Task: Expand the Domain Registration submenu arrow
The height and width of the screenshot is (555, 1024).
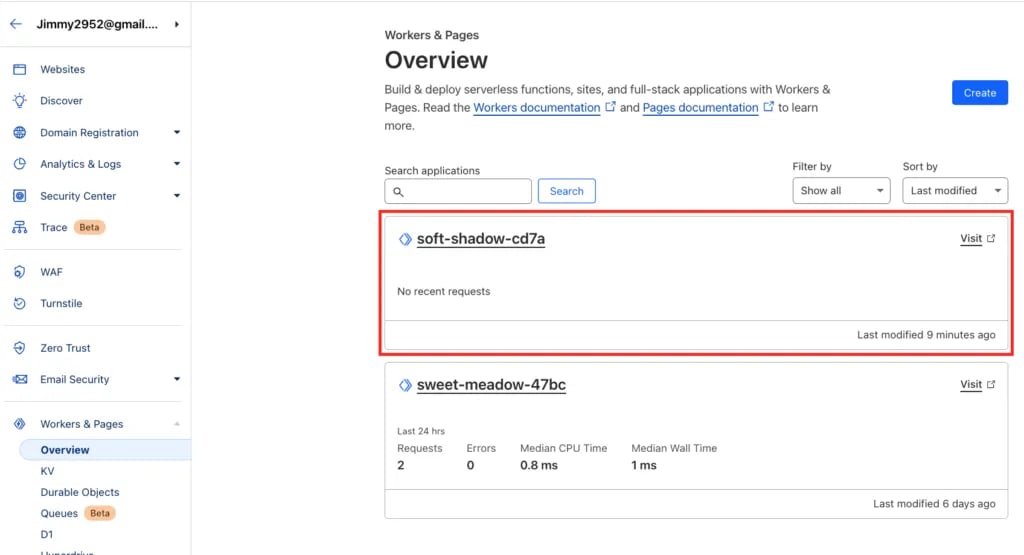Action: [176, 133]
